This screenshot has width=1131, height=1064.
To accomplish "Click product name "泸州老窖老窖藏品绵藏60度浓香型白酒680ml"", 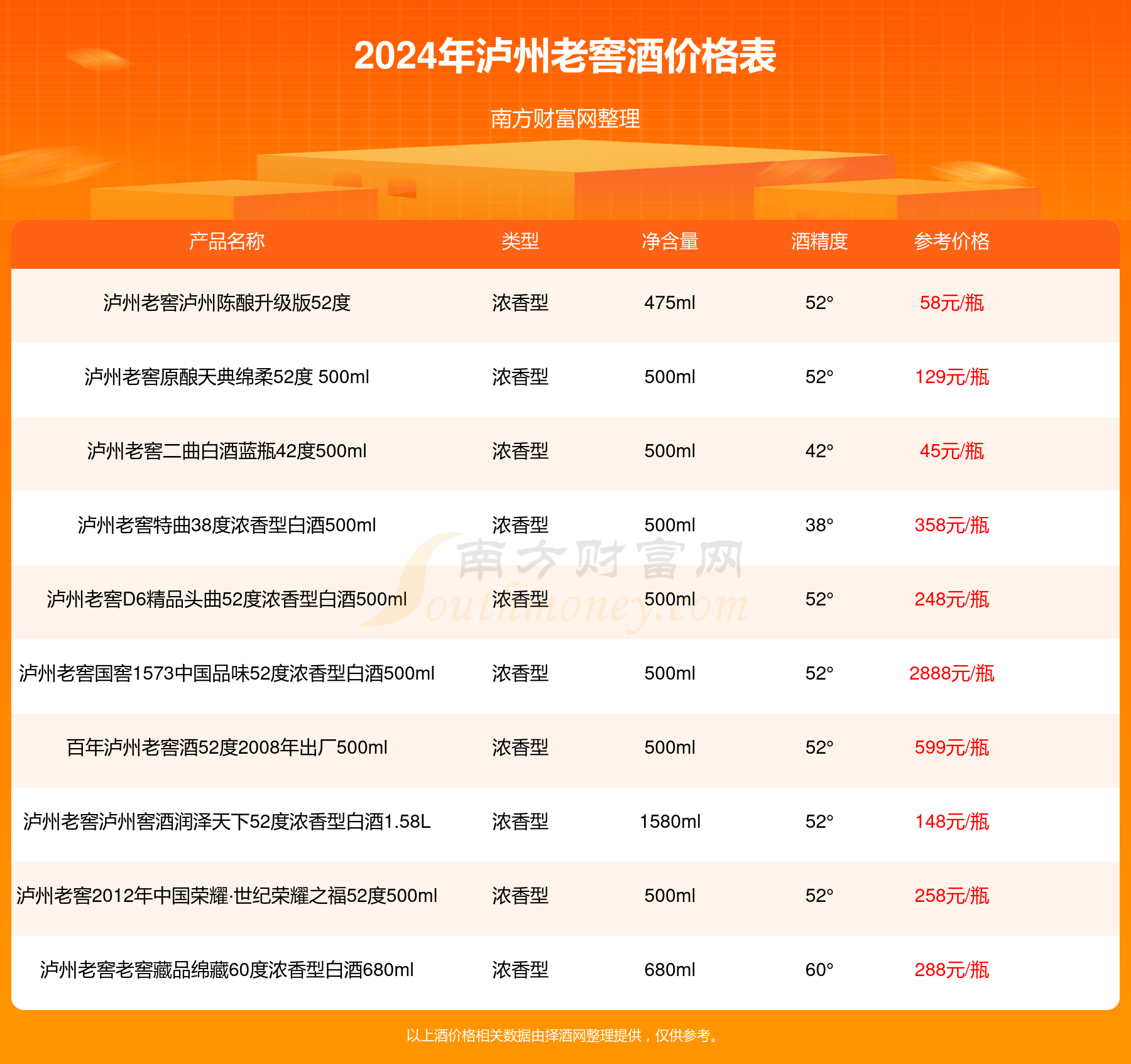I will 227,970.
